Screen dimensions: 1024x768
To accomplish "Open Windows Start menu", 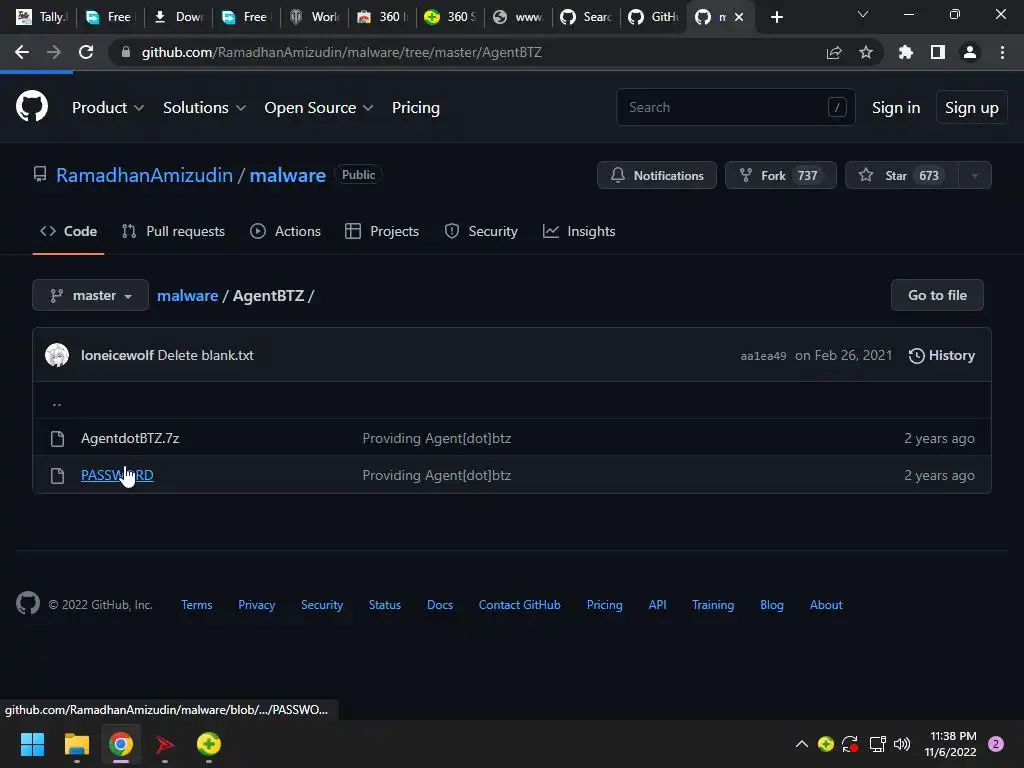I will click(32, 744).
